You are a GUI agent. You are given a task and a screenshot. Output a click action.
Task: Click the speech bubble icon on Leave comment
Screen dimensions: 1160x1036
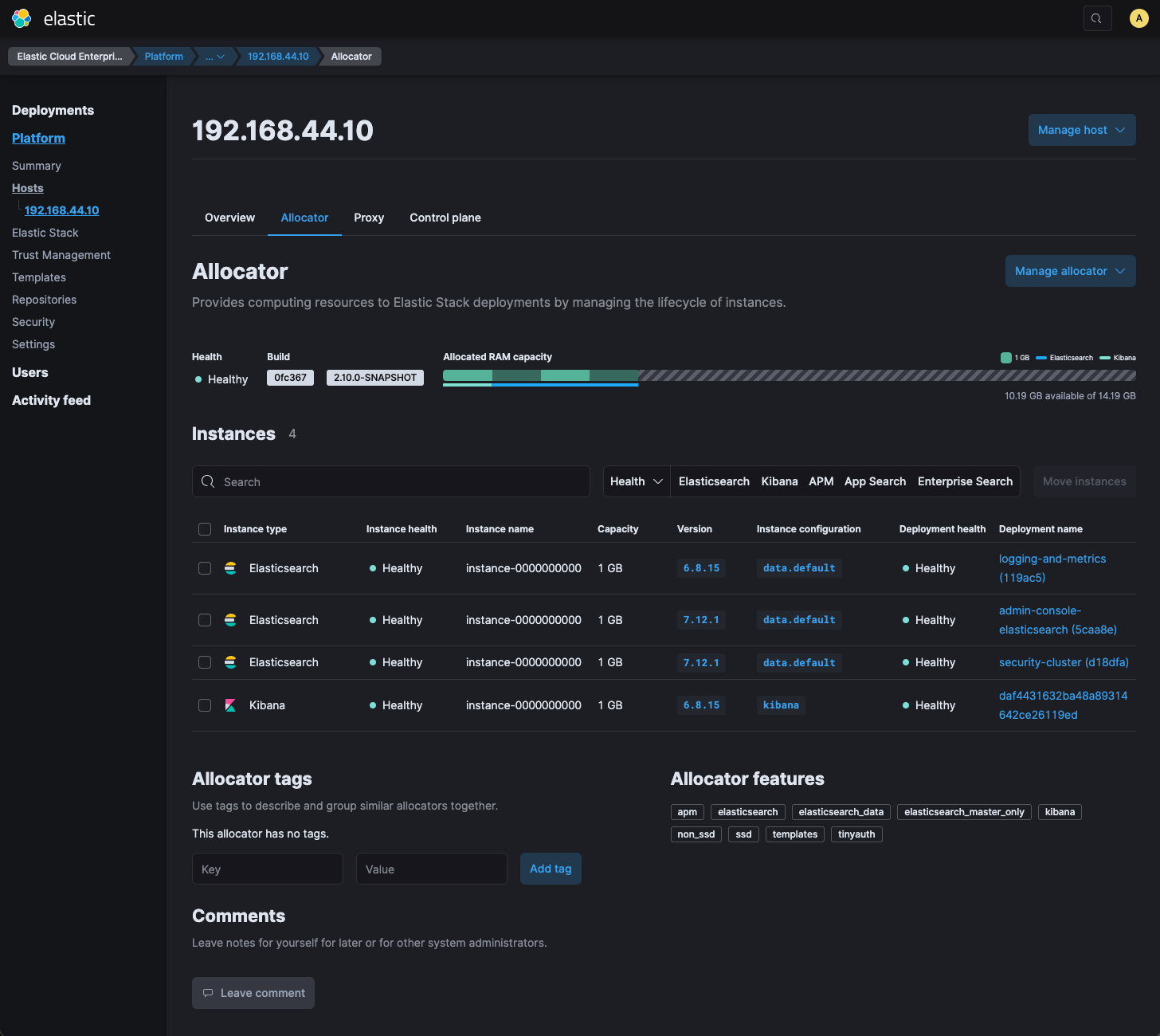(208, 993)
